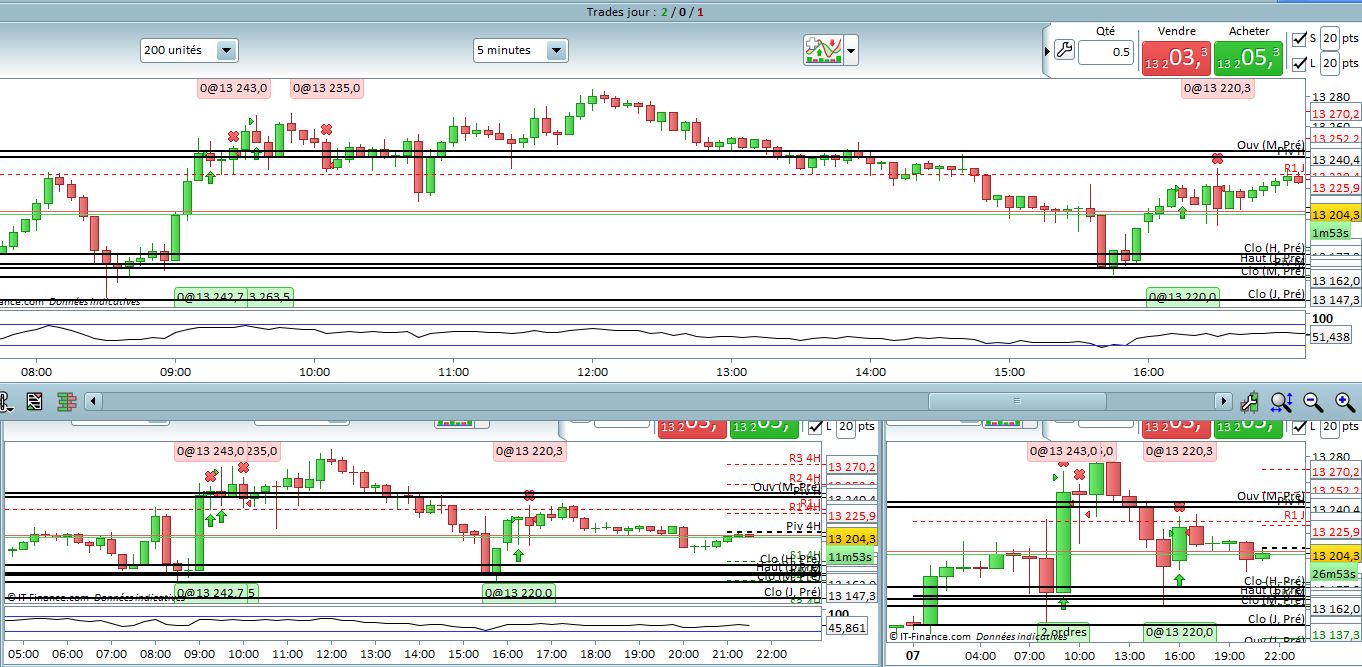Open the 5 minutes timeframe dropdown

click(520, 50)
